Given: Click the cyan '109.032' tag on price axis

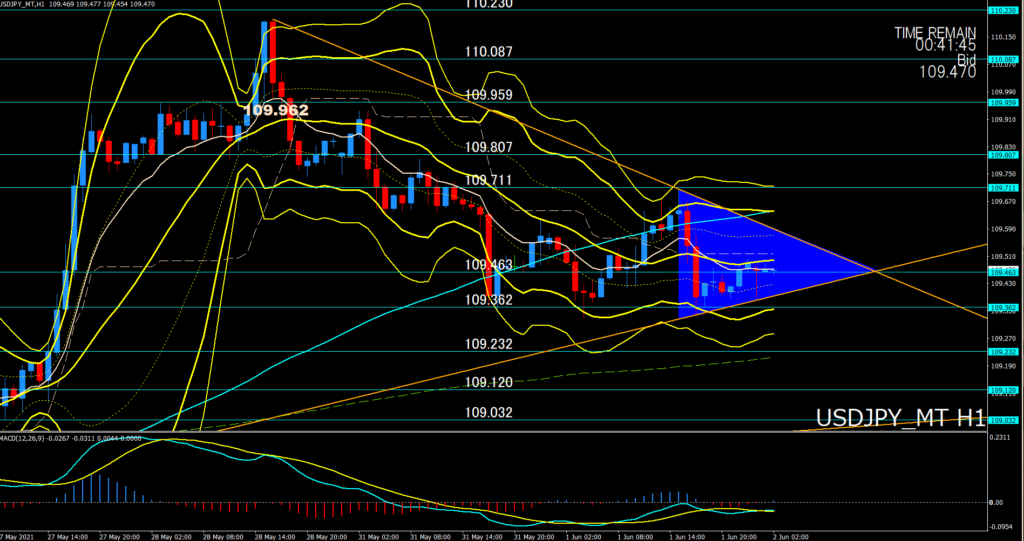Looking at the screenshot, I should pos(1004,420).
